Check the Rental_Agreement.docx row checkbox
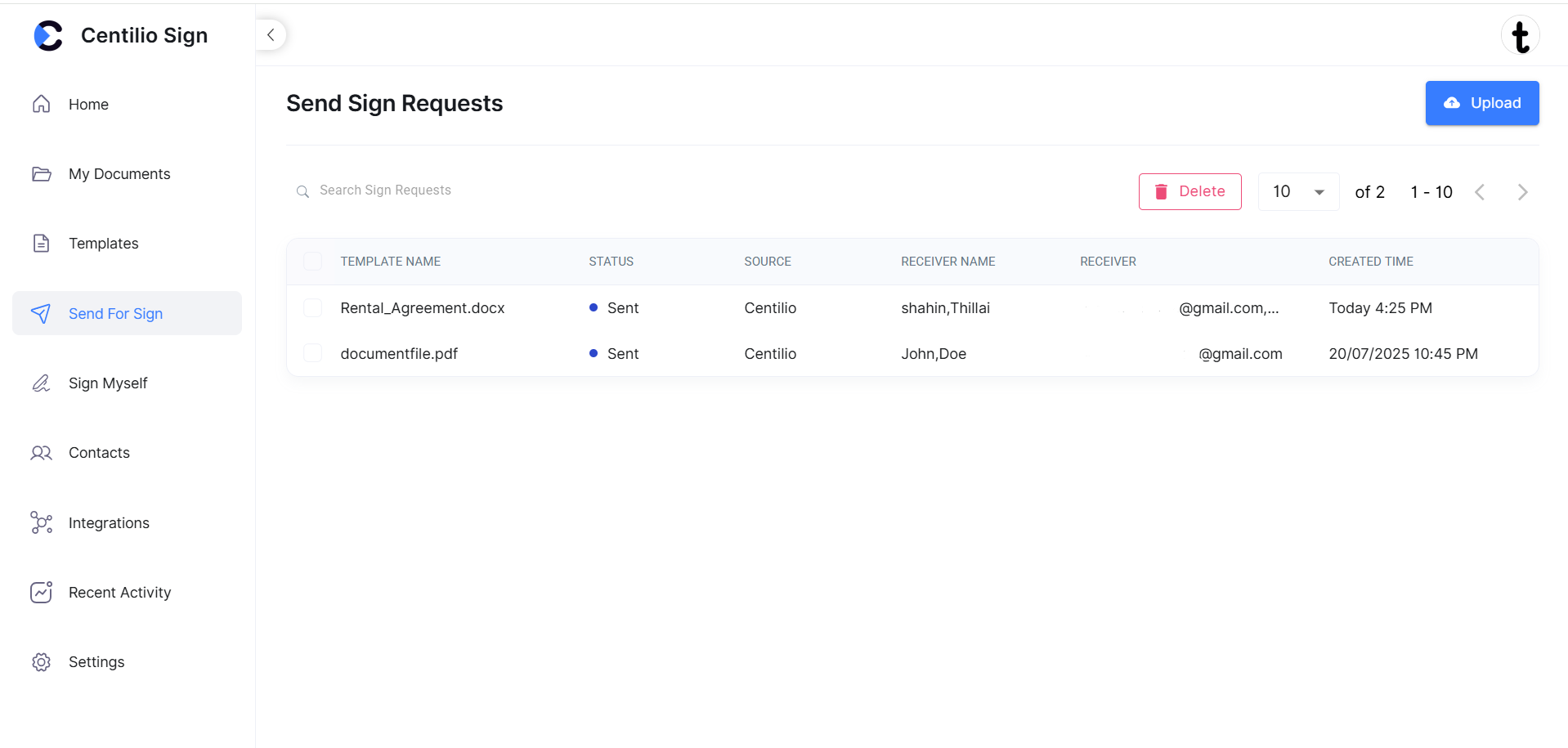Viewport: 1568px width, 748px height. pos(313,307)
